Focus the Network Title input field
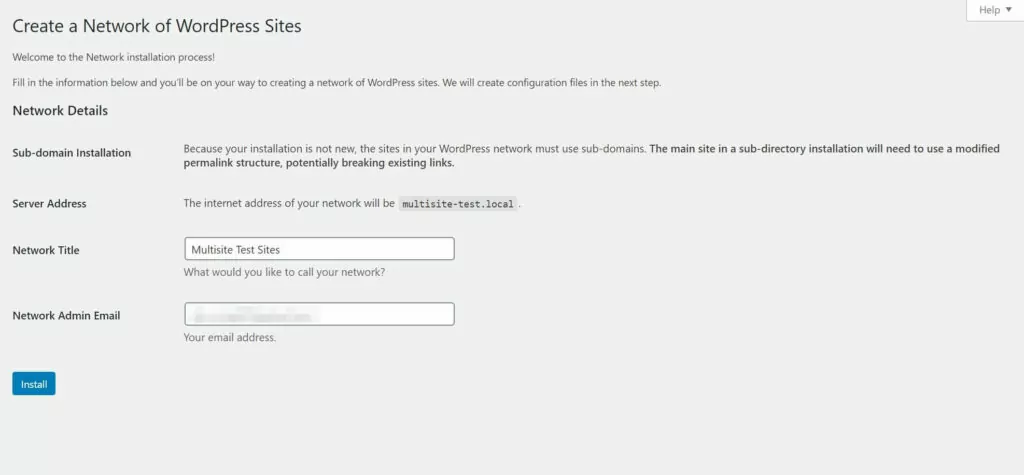 click(319, 249)
